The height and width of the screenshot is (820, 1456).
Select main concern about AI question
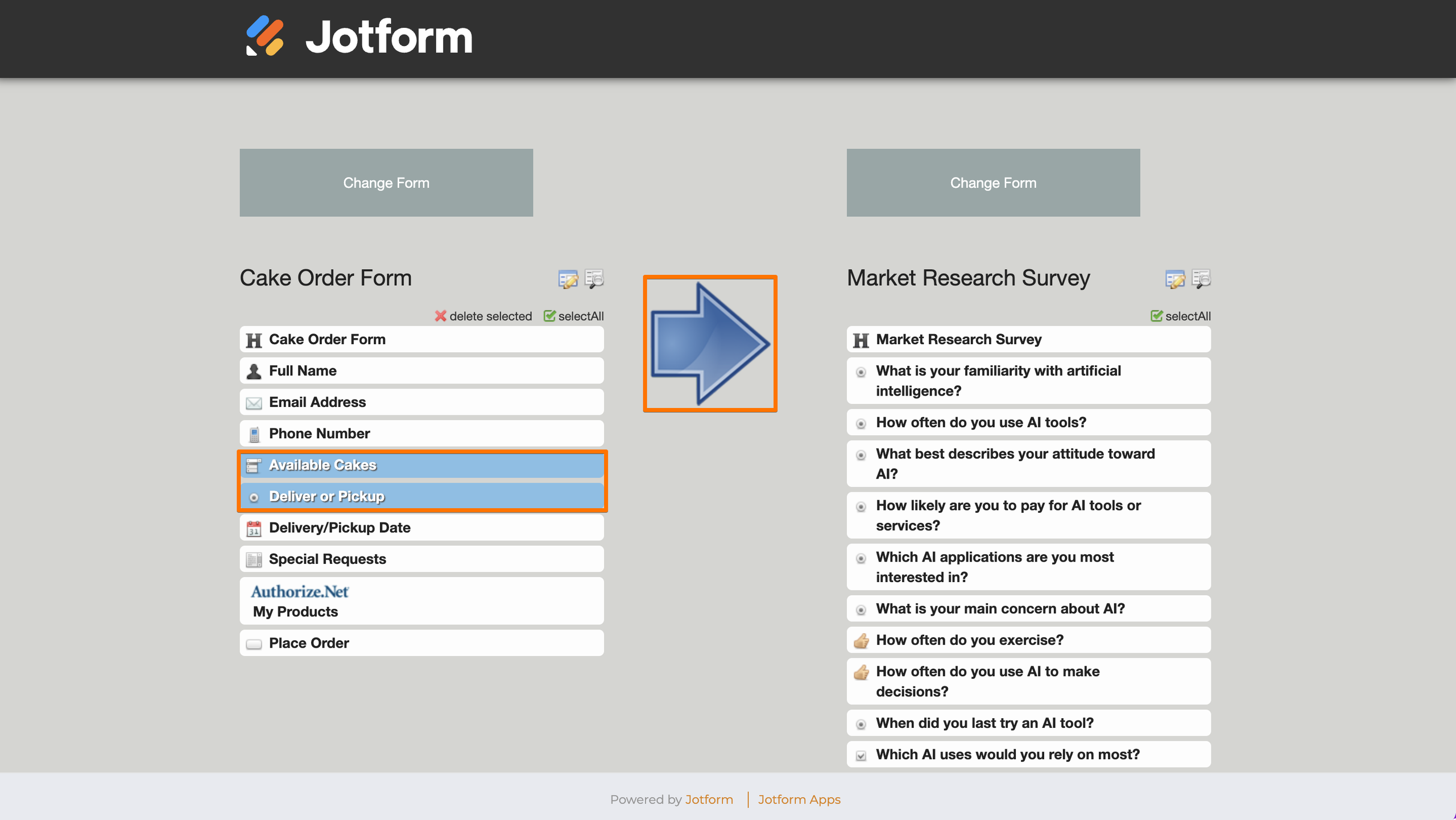1028,608
